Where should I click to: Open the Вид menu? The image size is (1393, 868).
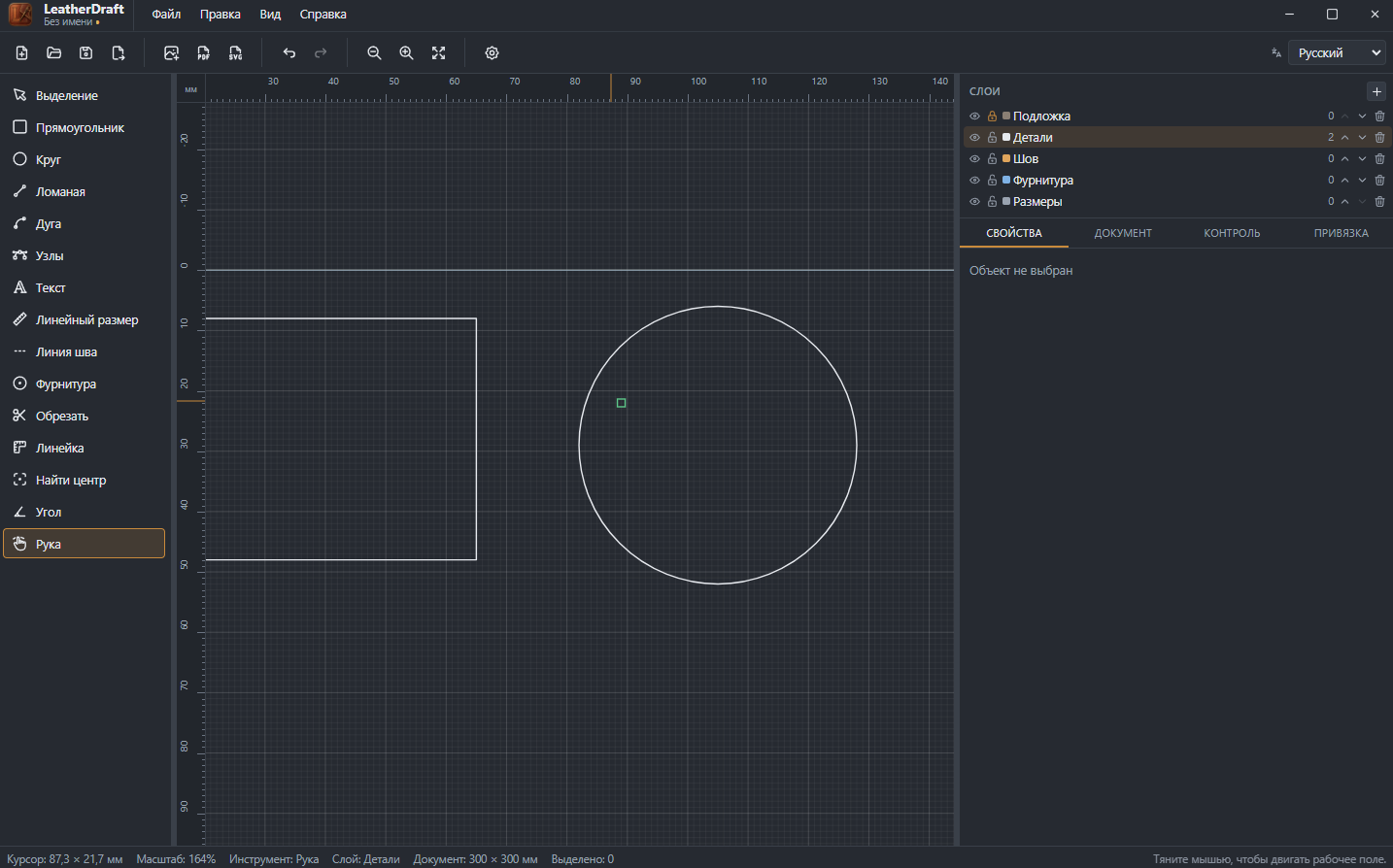270,15
